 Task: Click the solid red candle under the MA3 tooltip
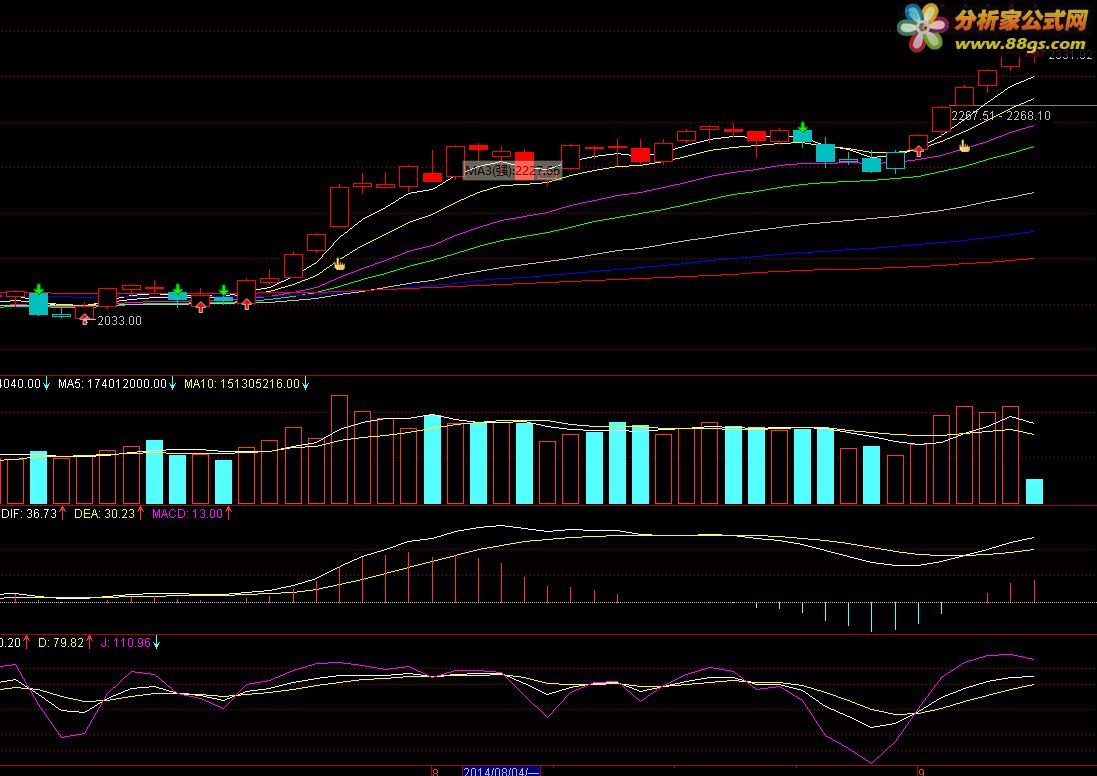coord(525,165)
